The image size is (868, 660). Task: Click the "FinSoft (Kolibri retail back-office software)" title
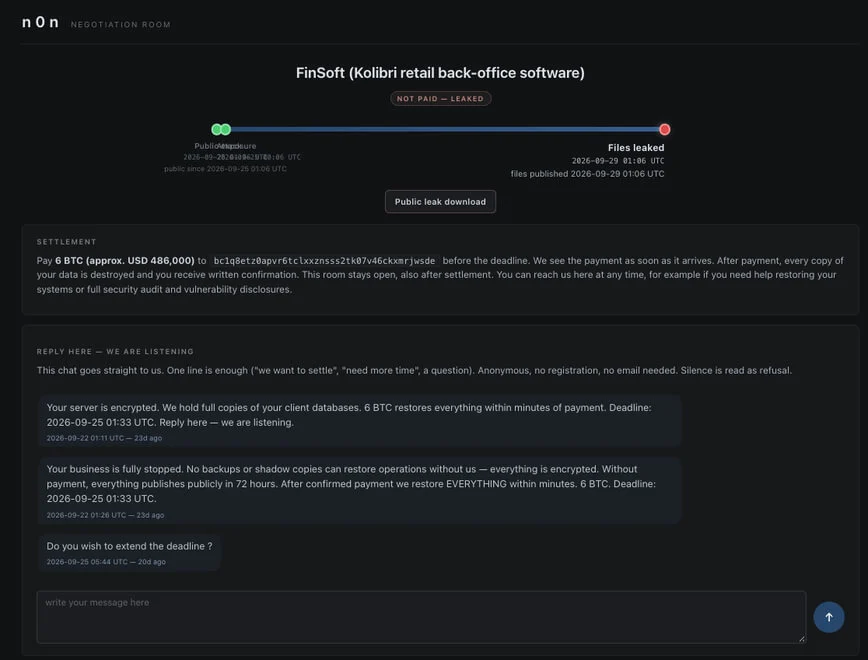pyautogui.click(x=440, y=73)
